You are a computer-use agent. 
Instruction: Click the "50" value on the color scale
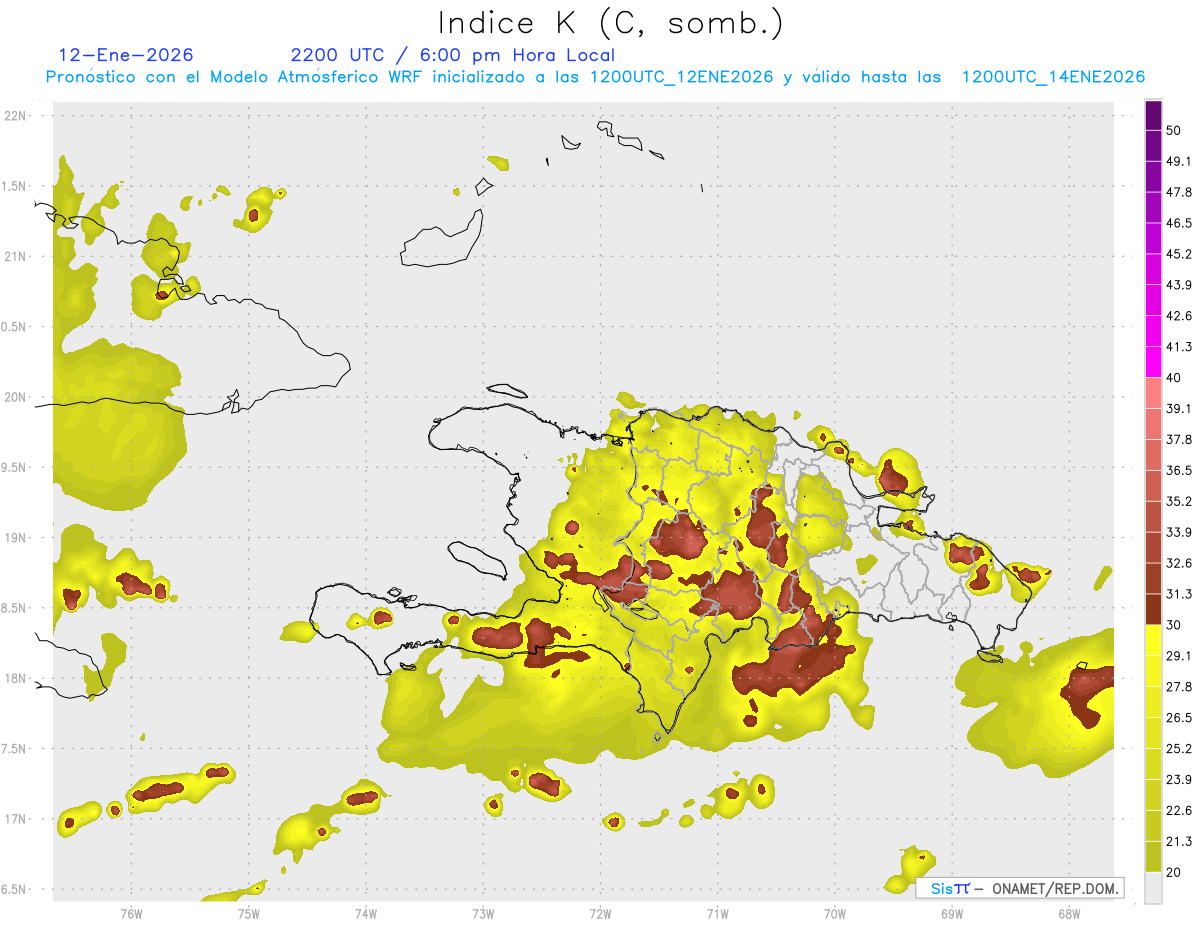[1174, 131]
